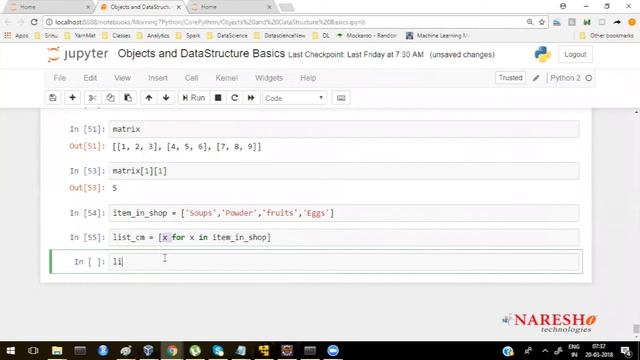Open the cell type Code dropdown
The image size is (640, 360).
[x=294, y=98]
